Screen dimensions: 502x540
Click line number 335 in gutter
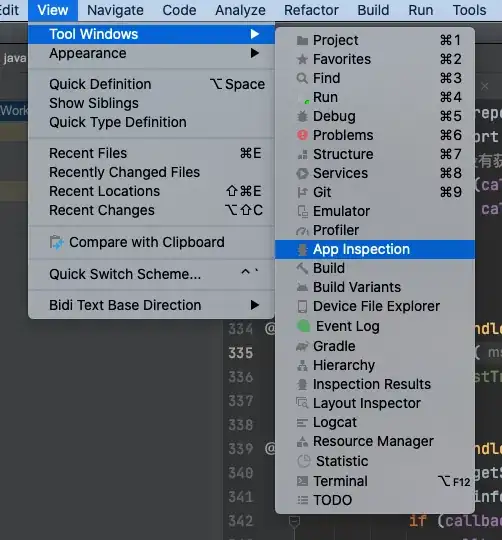241,353
